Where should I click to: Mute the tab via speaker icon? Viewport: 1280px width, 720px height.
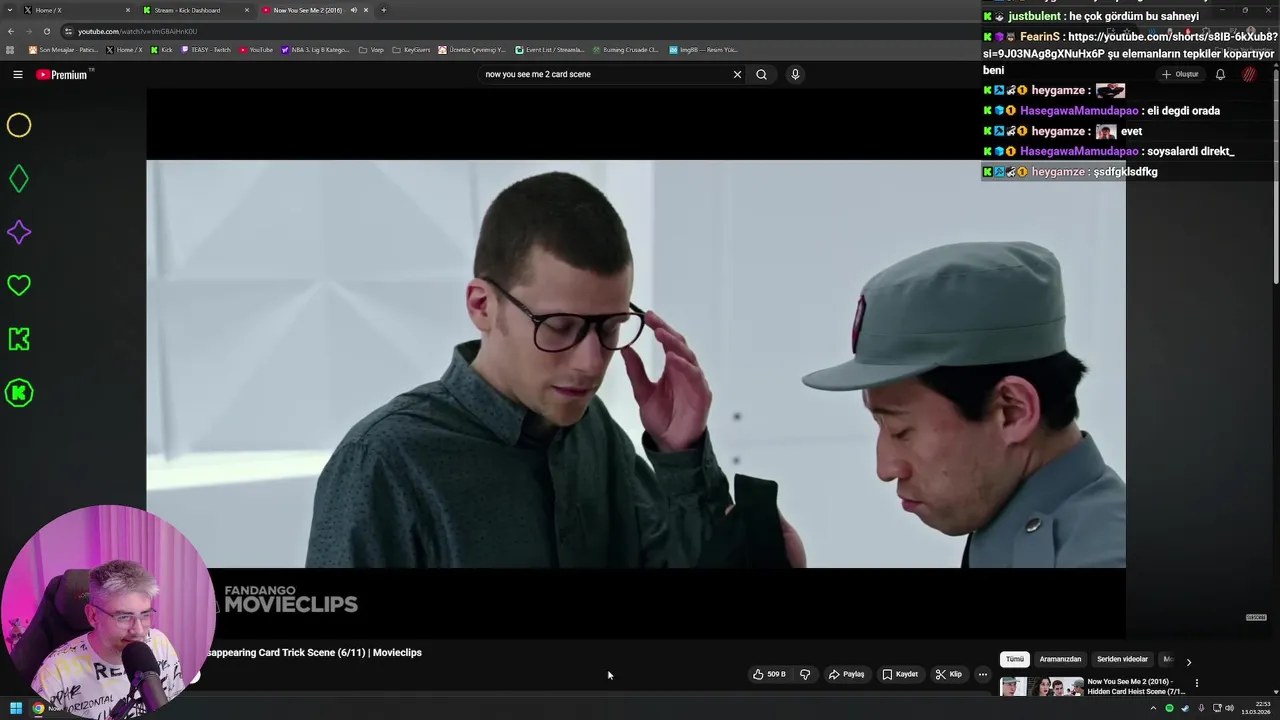tap(353, 10)
